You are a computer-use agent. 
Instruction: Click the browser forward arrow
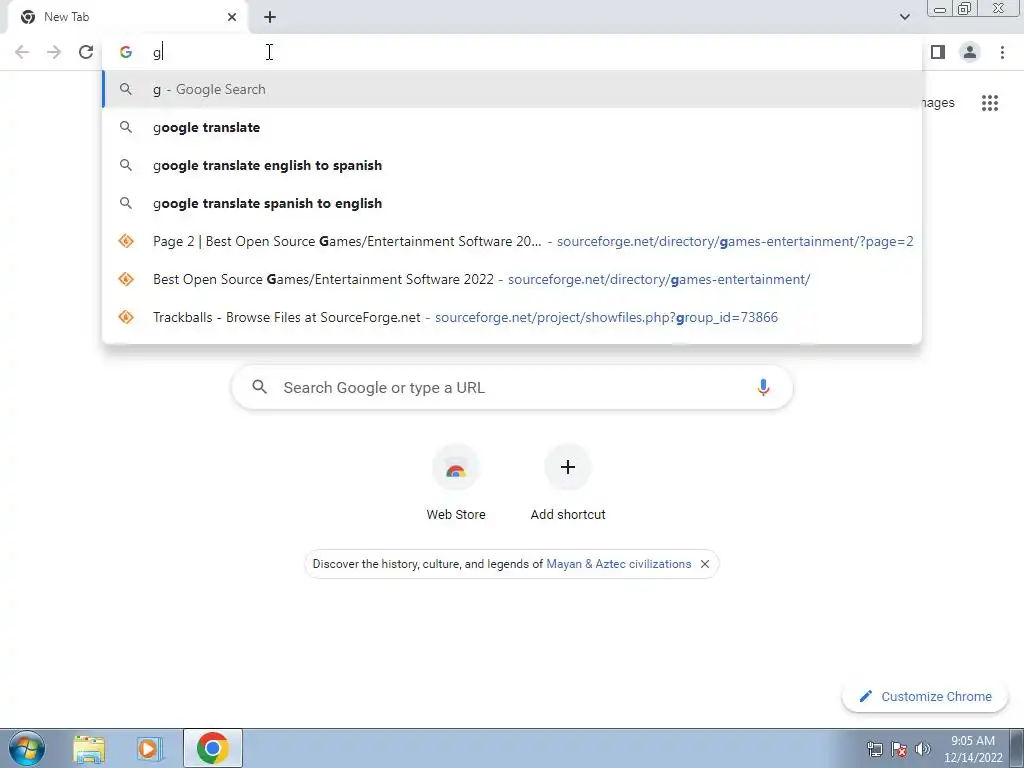coord(54,52)
